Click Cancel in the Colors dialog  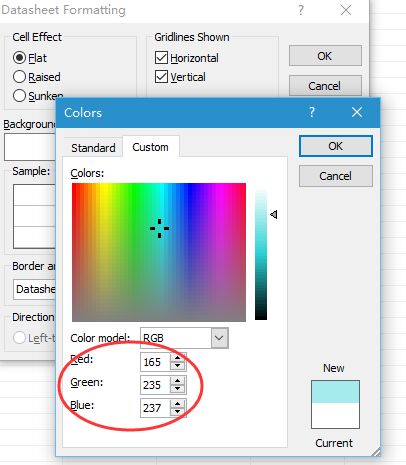pyautogui.click(x=336, y=176)
